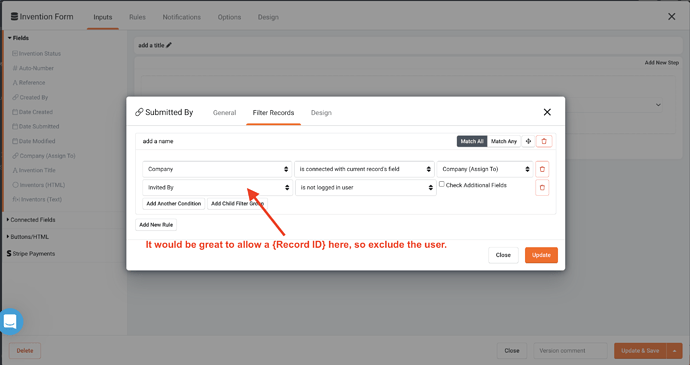
Task: Close the Submitted By dialog with the X
Action: 547,112
